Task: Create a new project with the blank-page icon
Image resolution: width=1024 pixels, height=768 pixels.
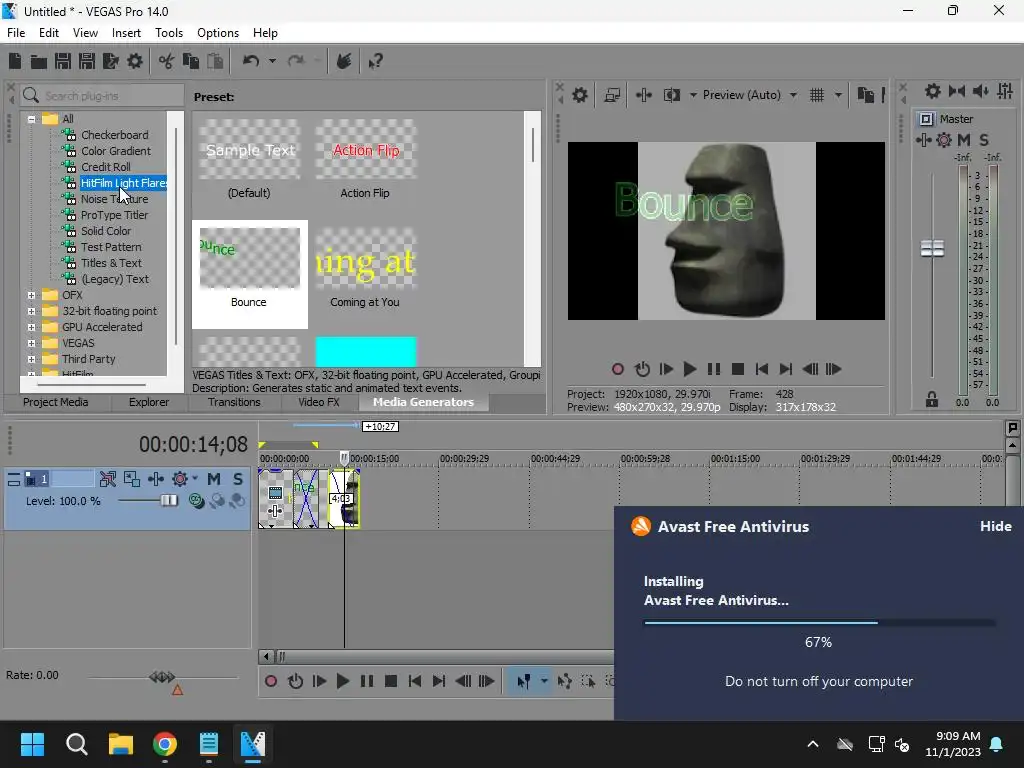Action: point(15,61)
